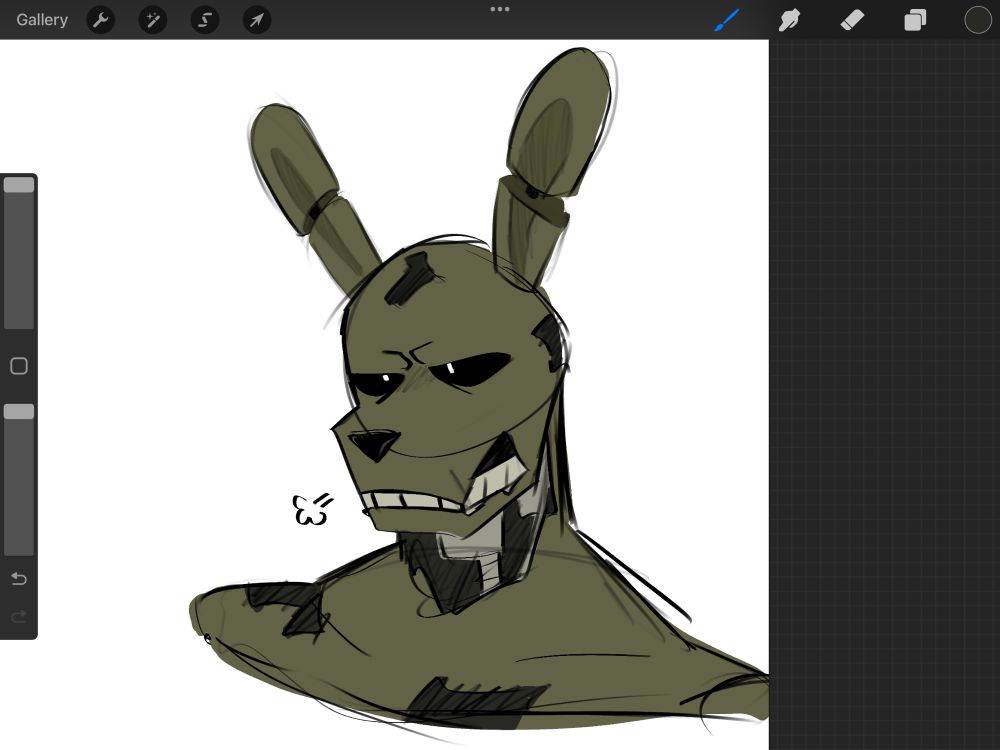Return to the Gallery
The width and height of the screenshot is (1000, 750).
click(42, 20)
